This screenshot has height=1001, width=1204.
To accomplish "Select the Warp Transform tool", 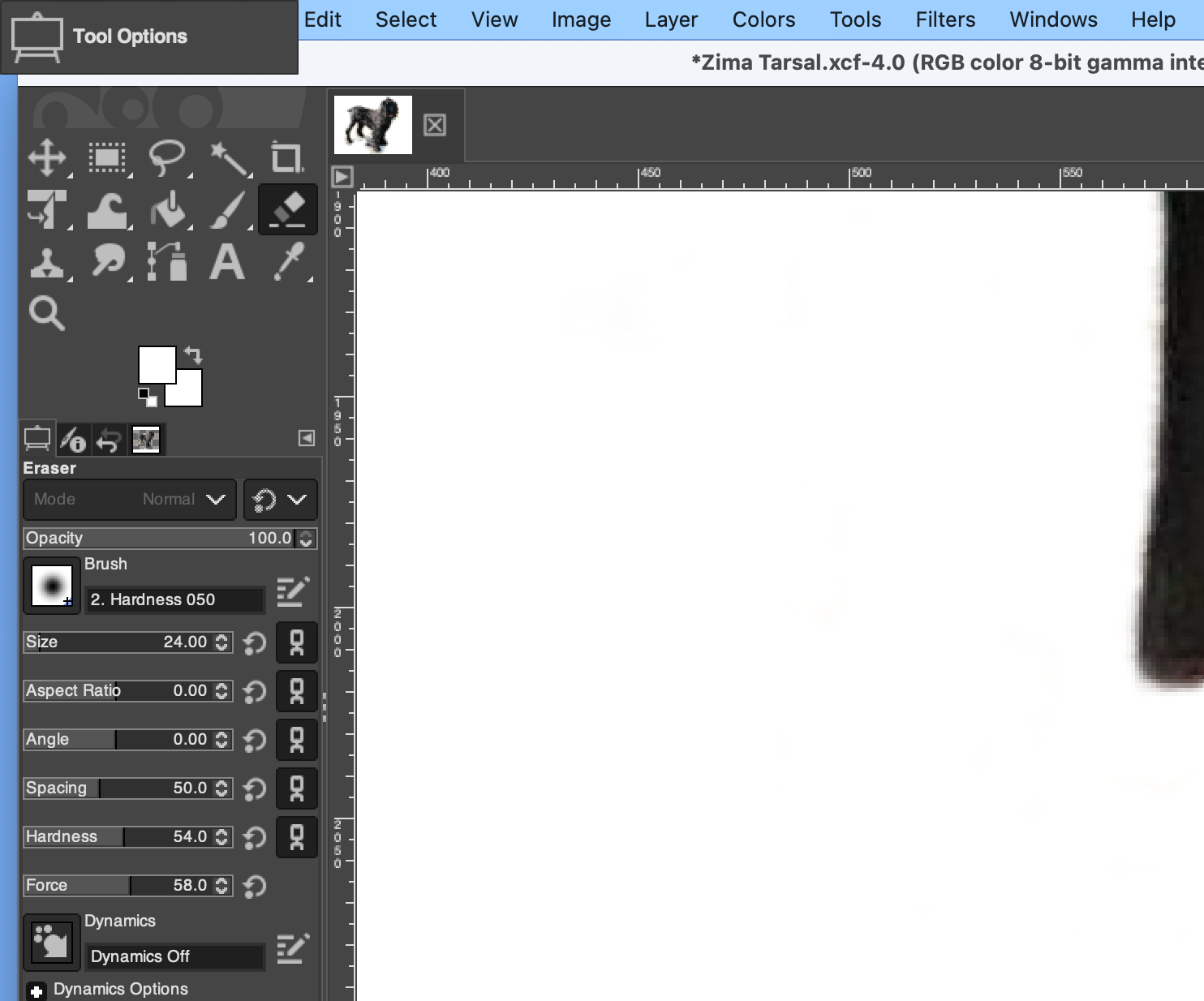I will (x=107, y=209).
